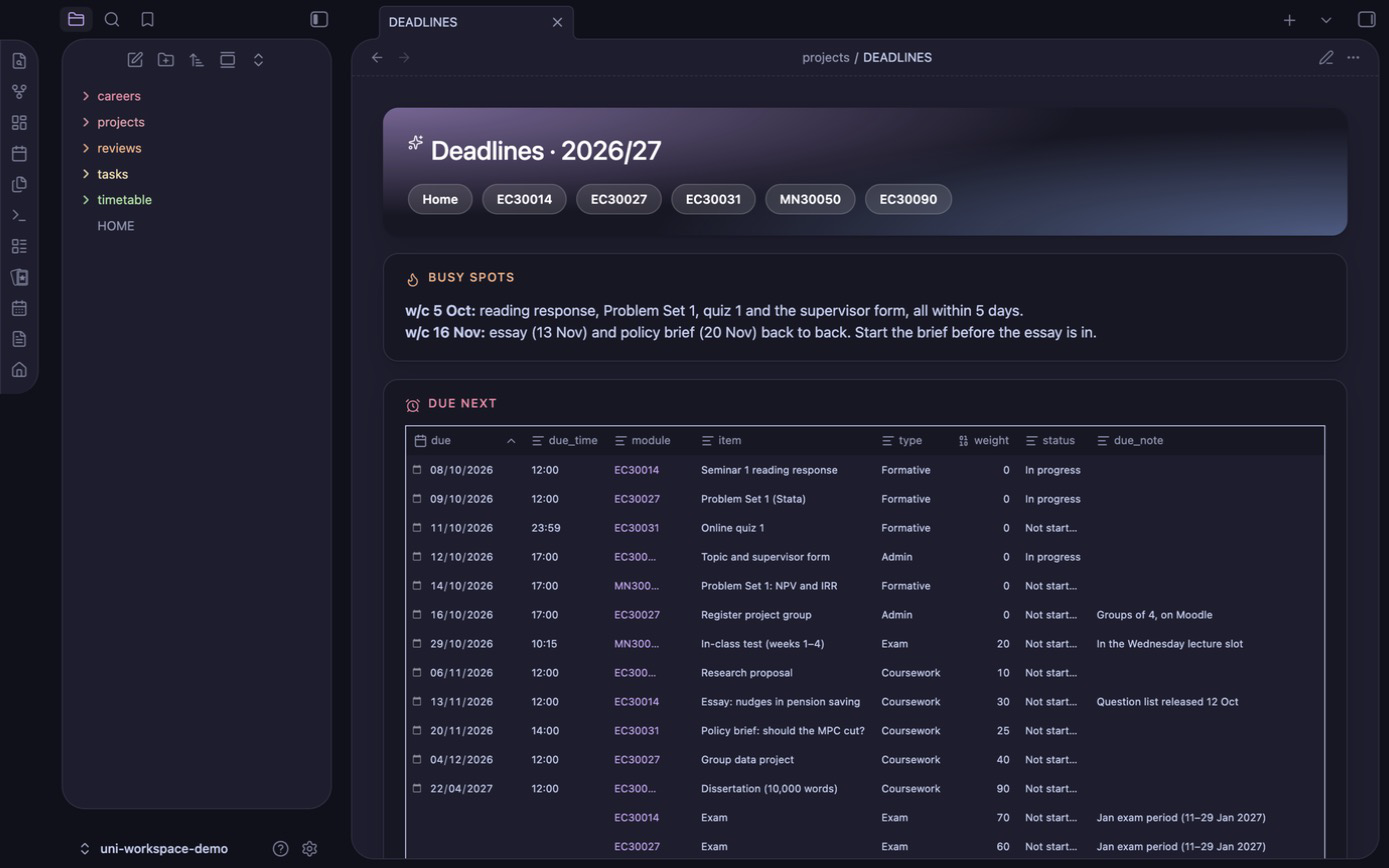Open graph view from the ribbon
Image resolution: width=1389 pixels, height=868 pixels.
click(x=19, y=92)
